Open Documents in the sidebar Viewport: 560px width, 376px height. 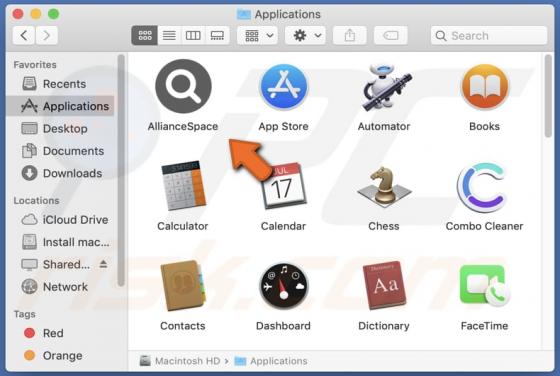[60, 151]
